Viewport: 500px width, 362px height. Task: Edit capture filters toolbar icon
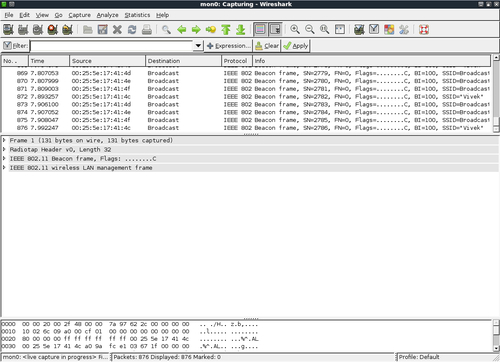click(359, 30)
